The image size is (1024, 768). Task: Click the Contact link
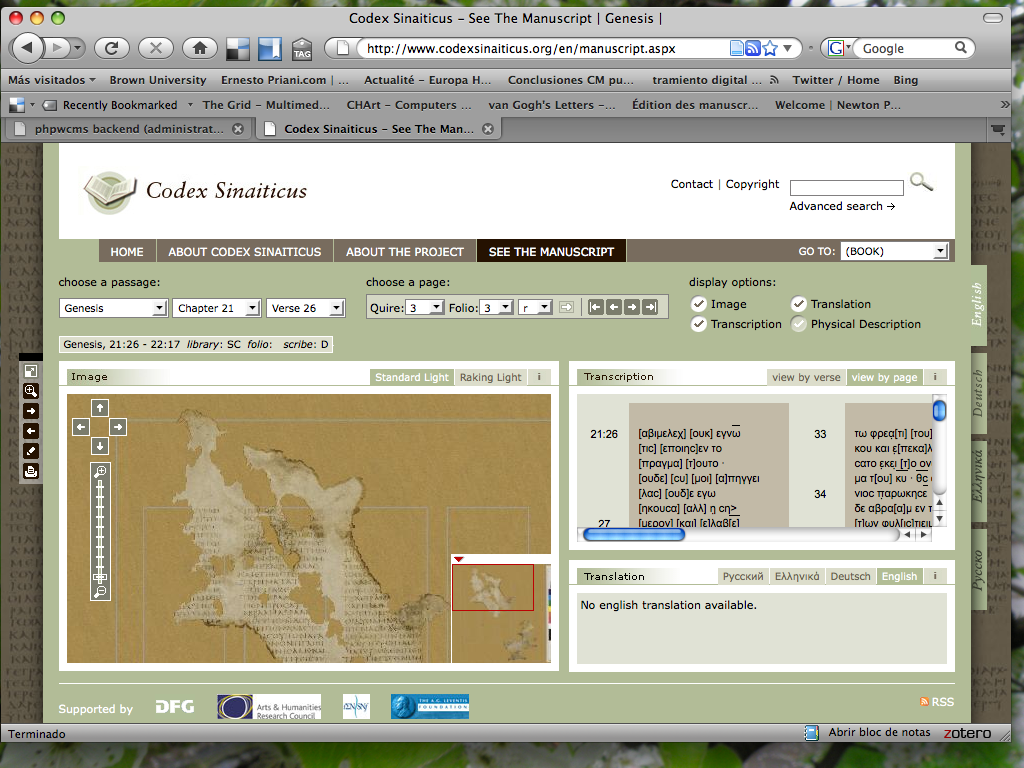click(691, 184)
